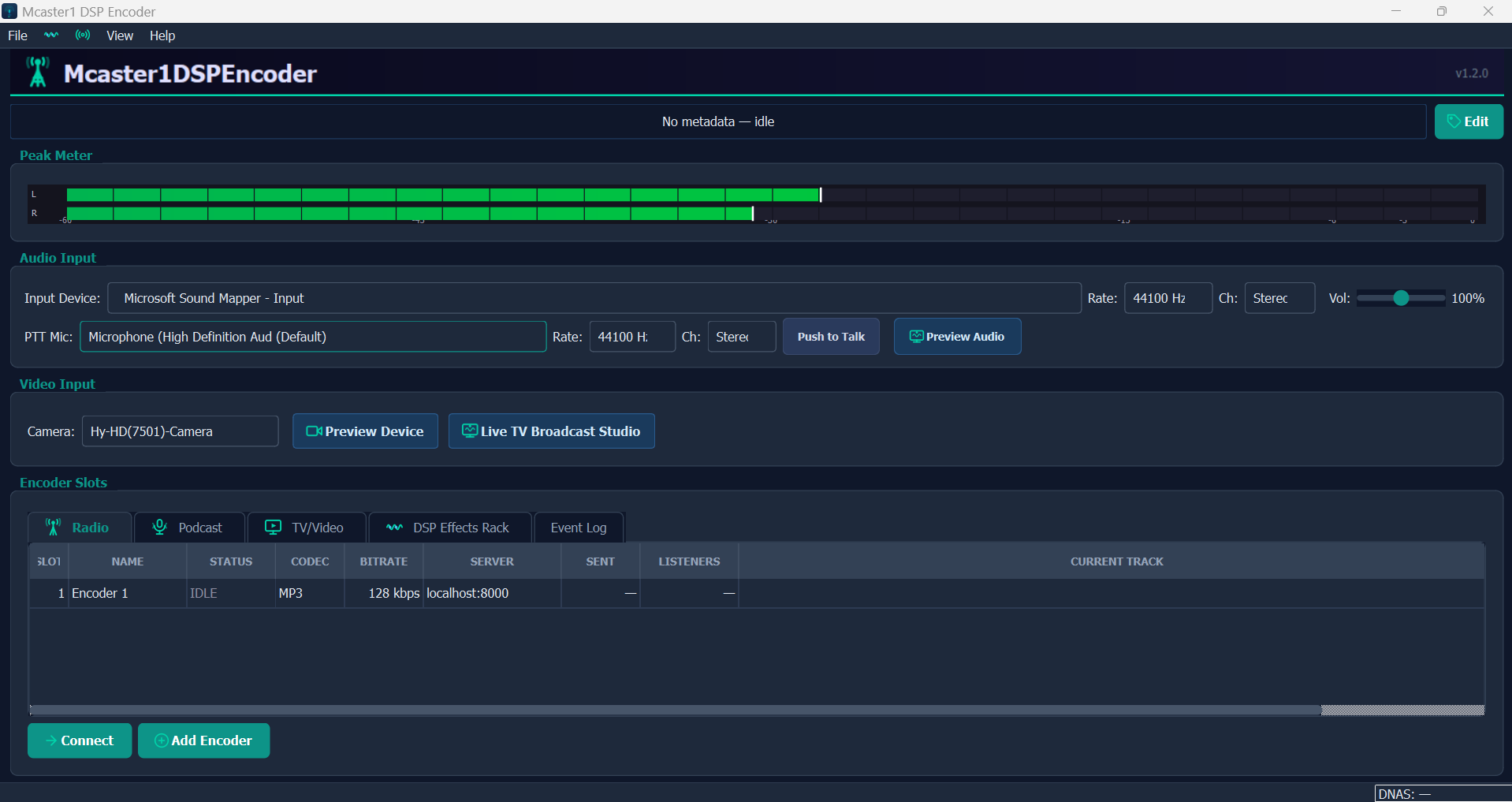Screen dimensions: 1512x802
Task: Click the Edit metadata tag button
Action: click(x=1468, y=121)
